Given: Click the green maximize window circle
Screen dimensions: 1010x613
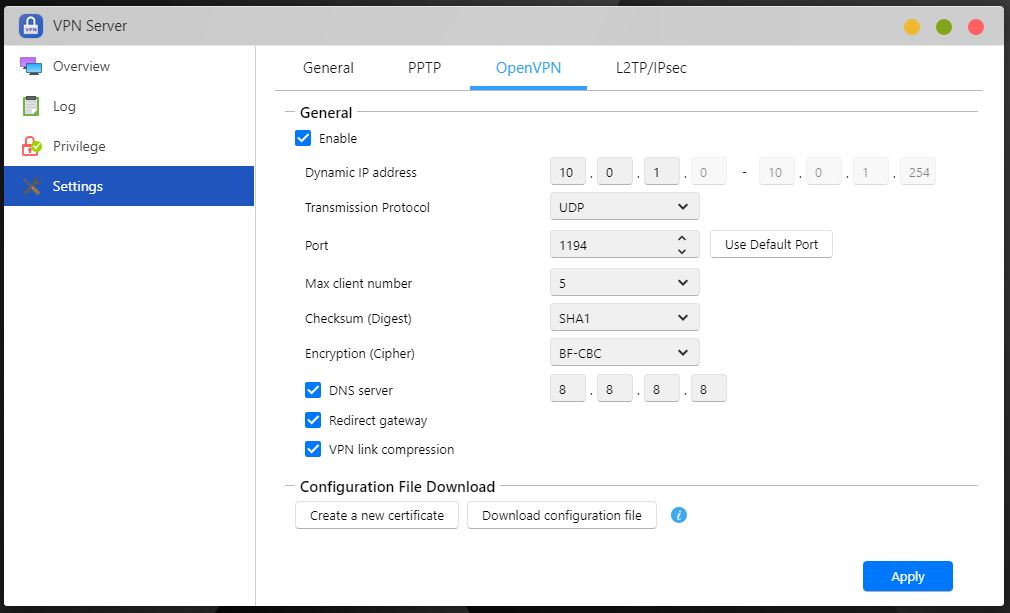Looking at the screenshot, I should [x=944, y=27].
